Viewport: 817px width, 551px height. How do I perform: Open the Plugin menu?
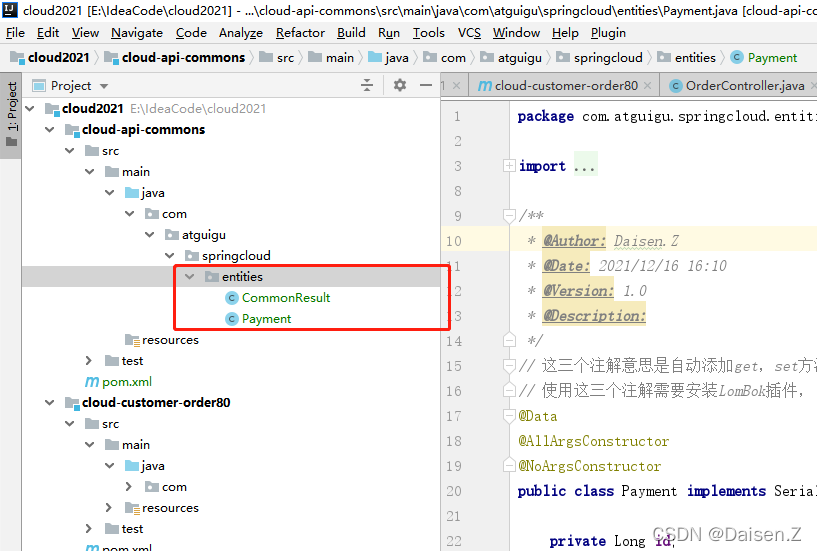(x=608, y=33)
